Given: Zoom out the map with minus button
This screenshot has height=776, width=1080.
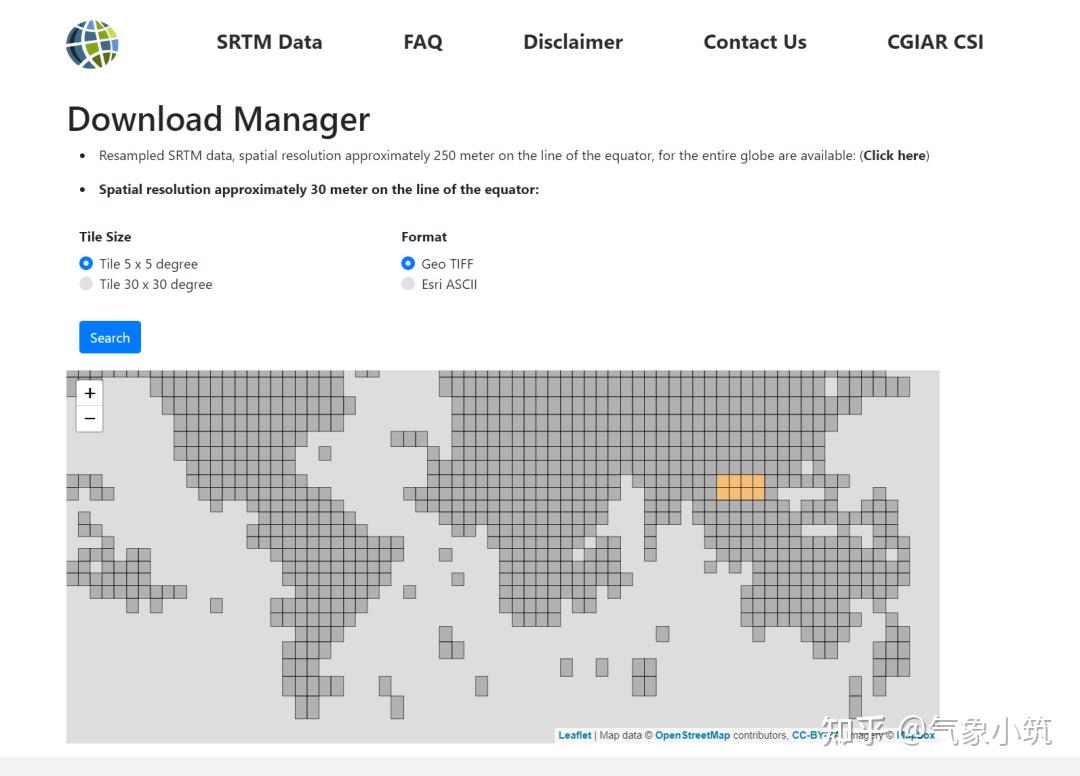Looking at the screenshot, I should coord(90,418).
